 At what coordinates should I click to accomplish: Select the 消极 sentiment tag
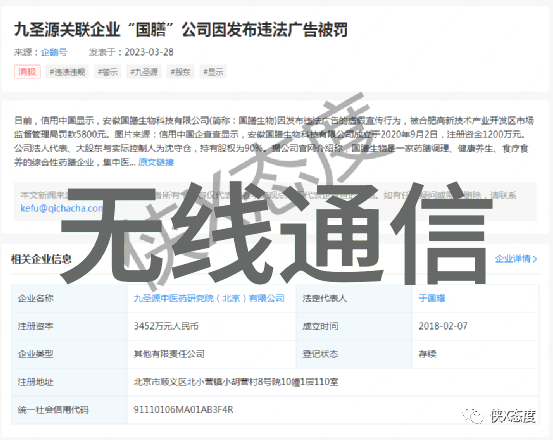pos(27,72)
